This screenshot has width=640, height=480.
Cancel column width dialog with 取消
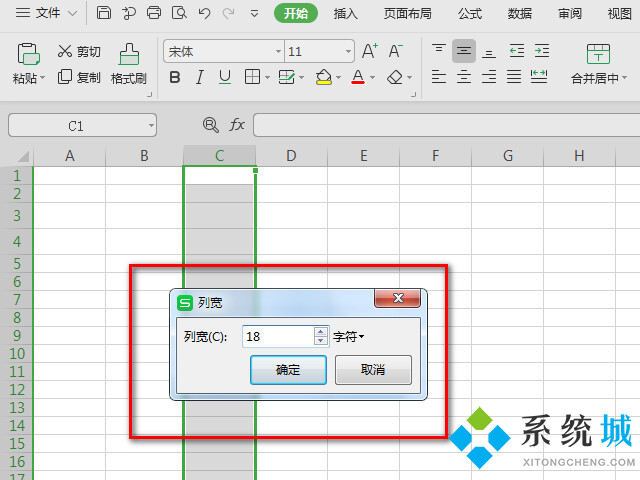(373, 370)
